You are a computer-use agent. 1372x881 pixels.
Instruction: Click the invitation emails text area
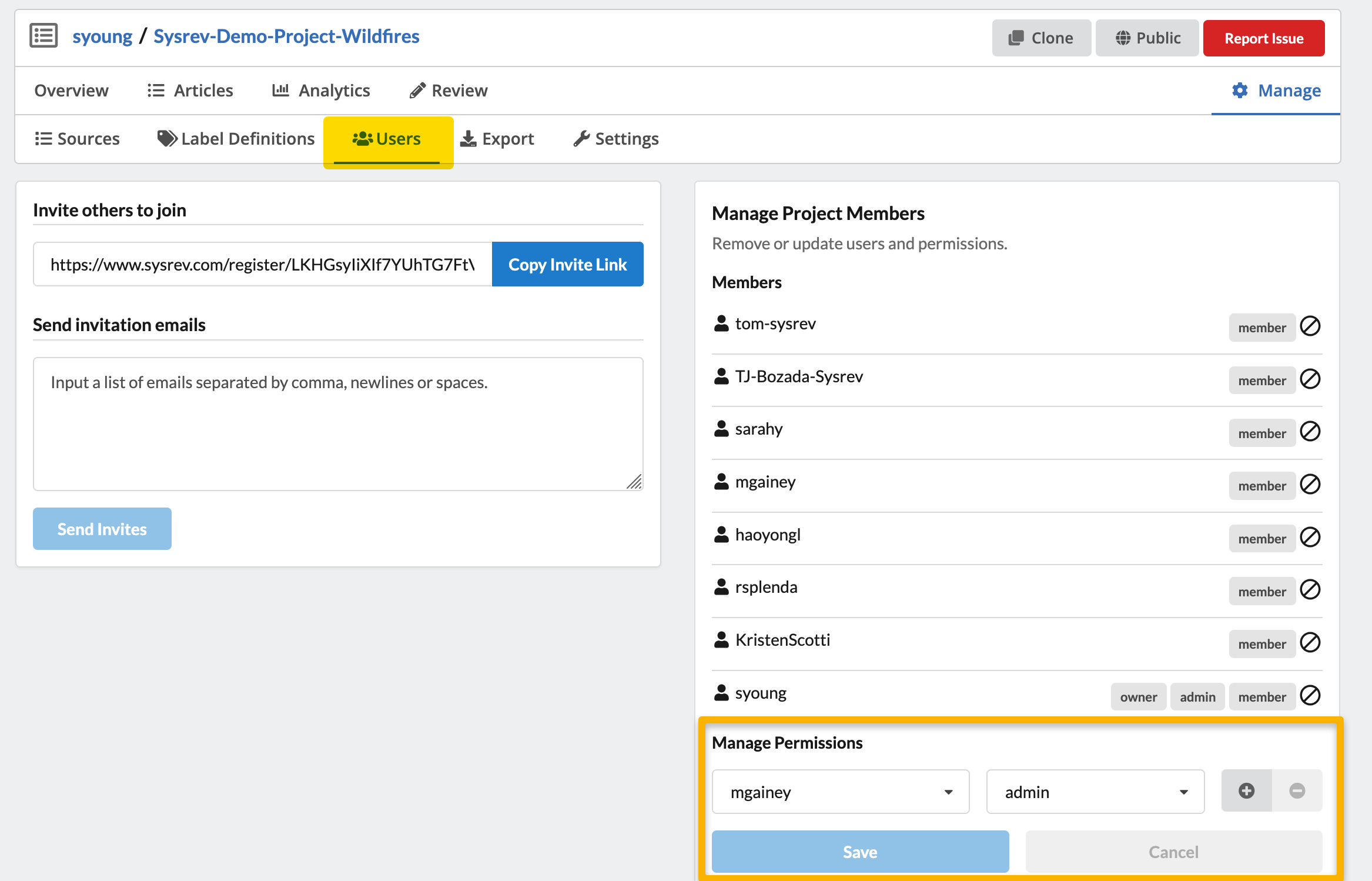click(338, 423)
